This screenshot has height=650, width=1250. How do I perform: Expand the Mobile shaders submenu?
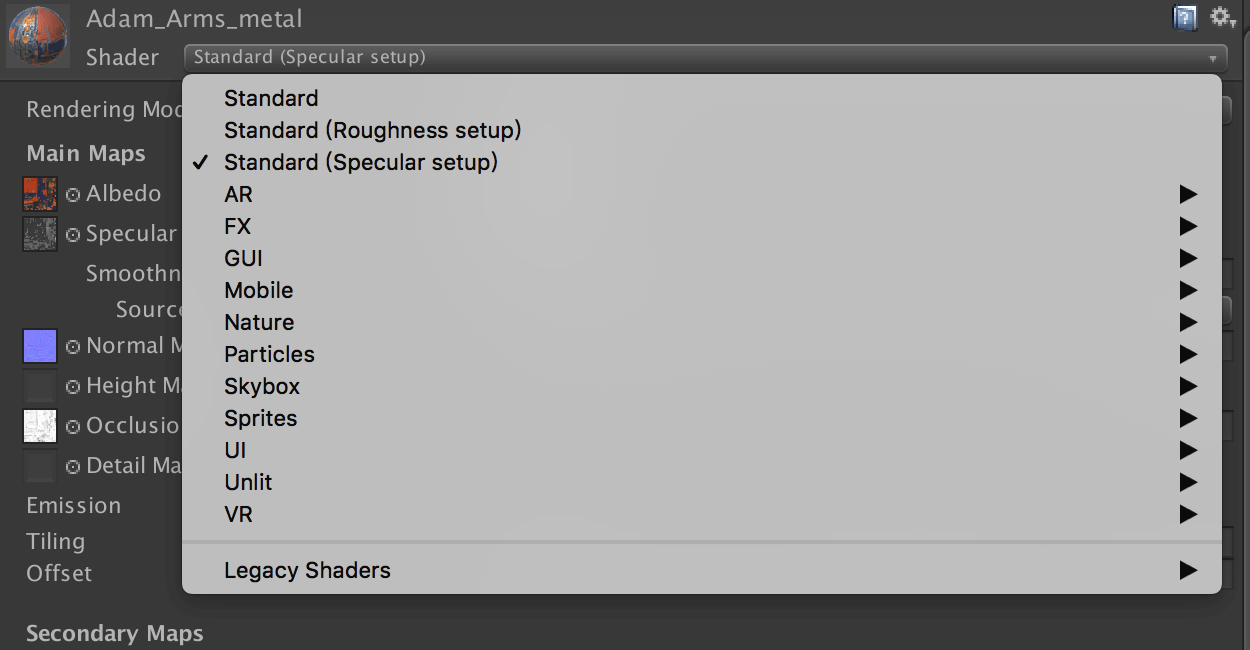point(259,290)
